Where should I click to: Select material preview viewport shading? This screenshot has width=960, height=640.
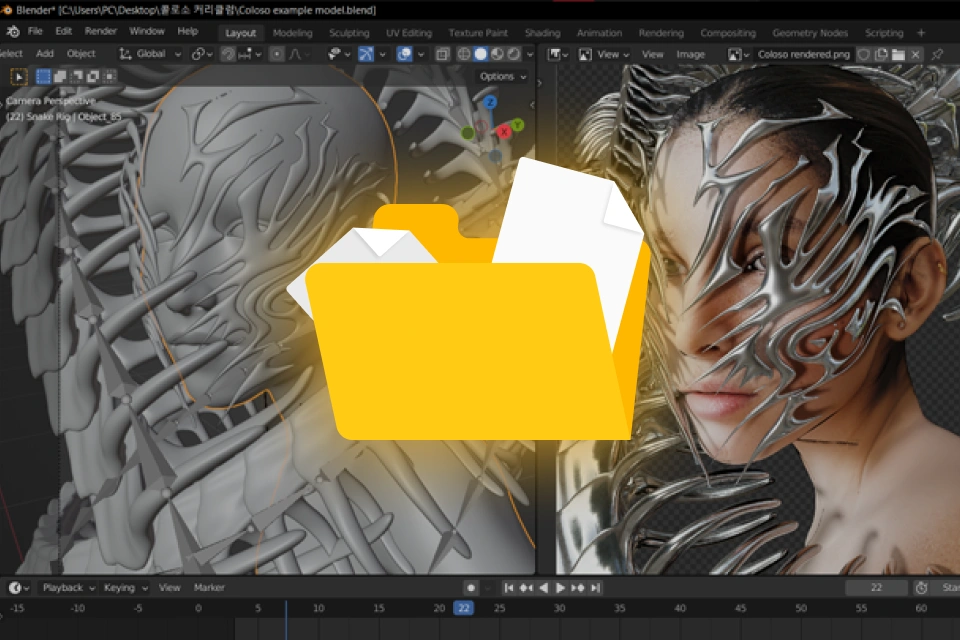(497, 54)
